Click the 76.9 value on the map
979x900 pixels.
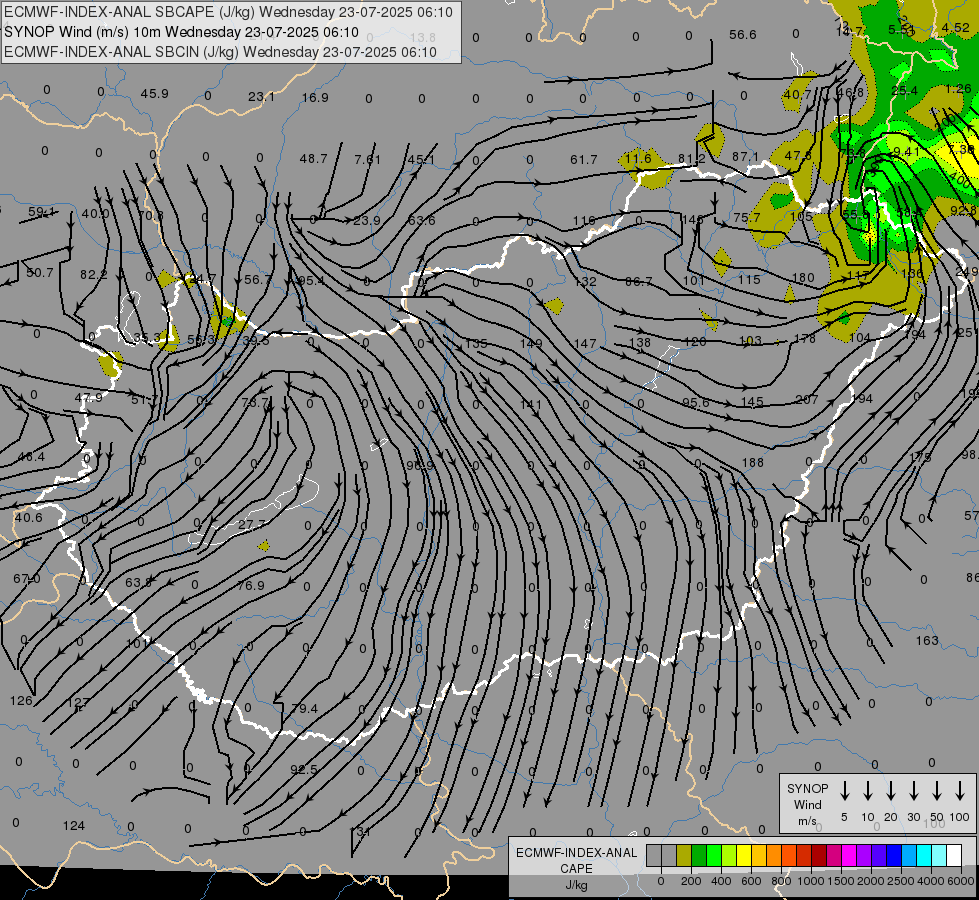[x=250, y=585]
